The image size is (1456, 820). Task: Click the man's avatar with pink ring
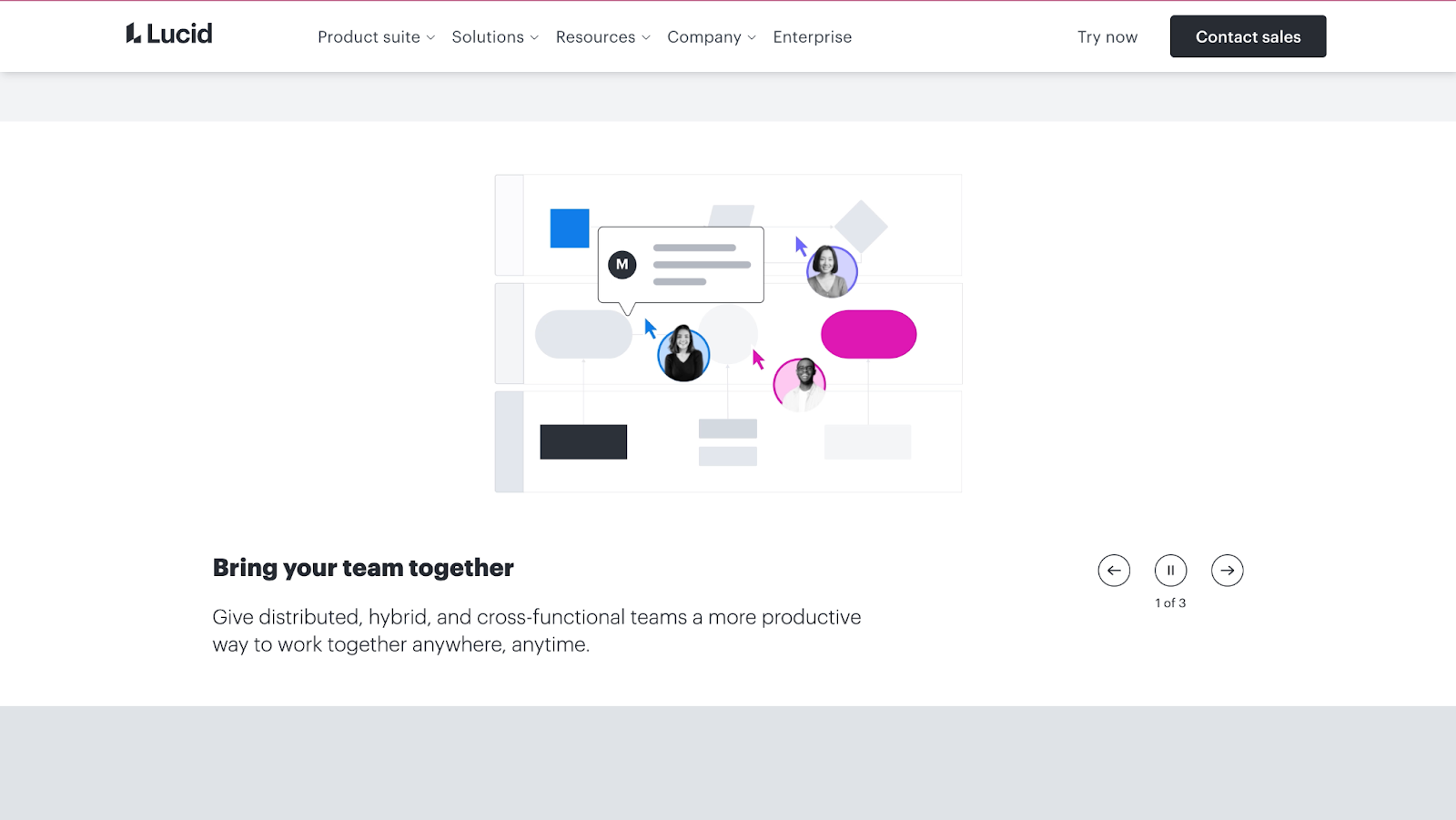click(x=800, y=383)
